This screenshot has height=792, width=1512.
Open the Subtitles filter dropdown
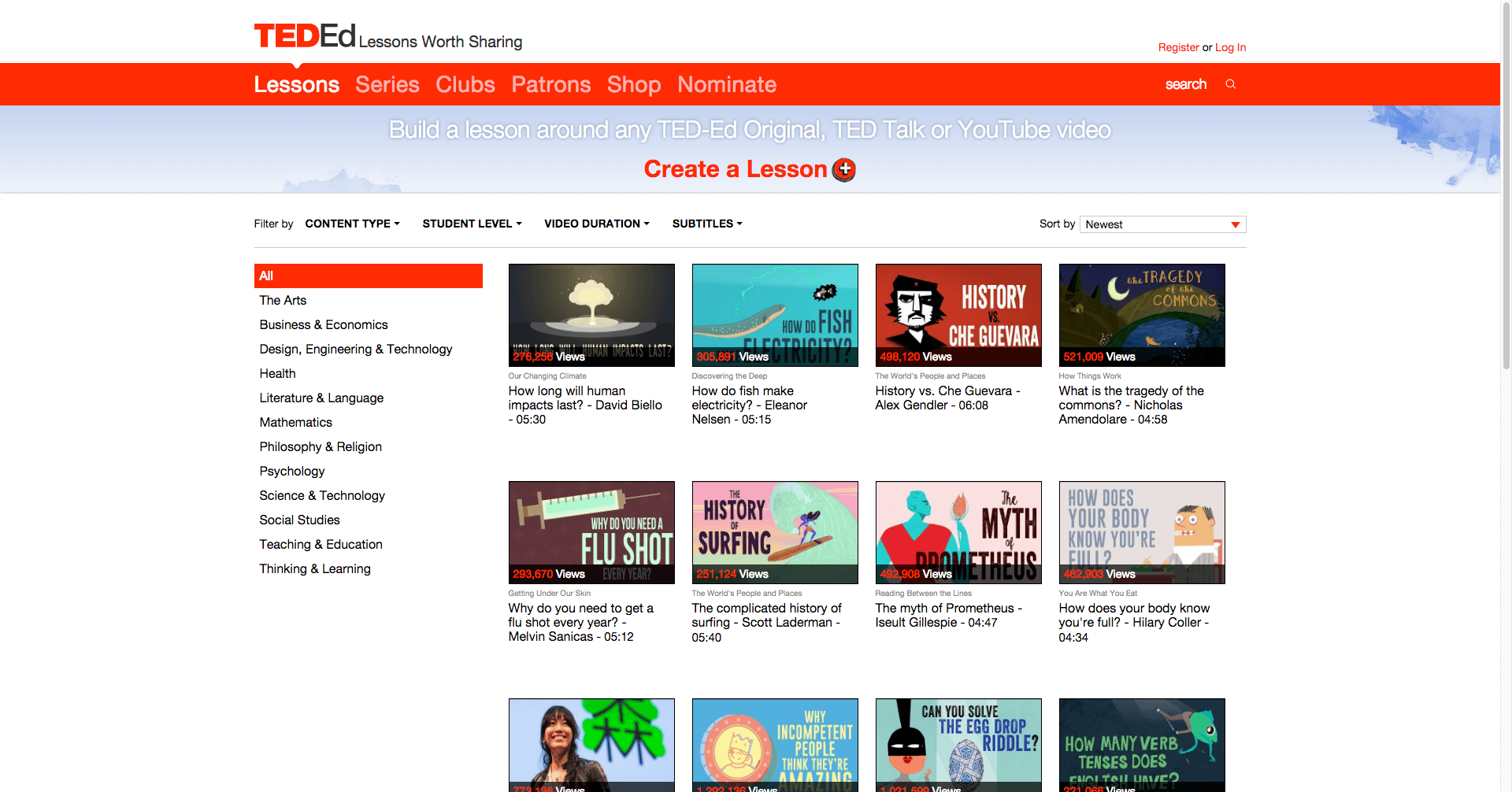pos(706,224)
